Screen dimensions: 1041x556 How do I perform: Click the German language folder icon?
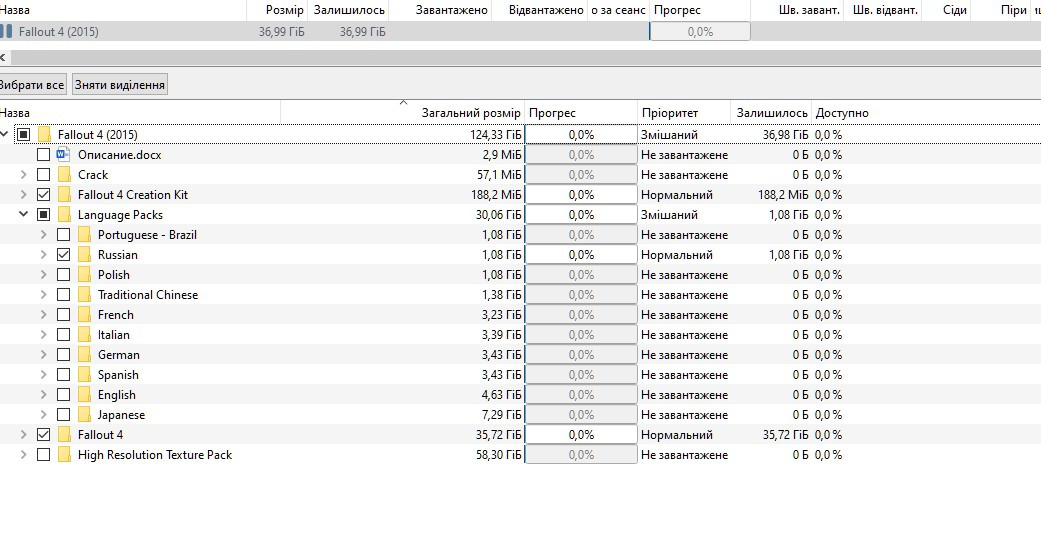pyautogui.click(x=84, y=355)
